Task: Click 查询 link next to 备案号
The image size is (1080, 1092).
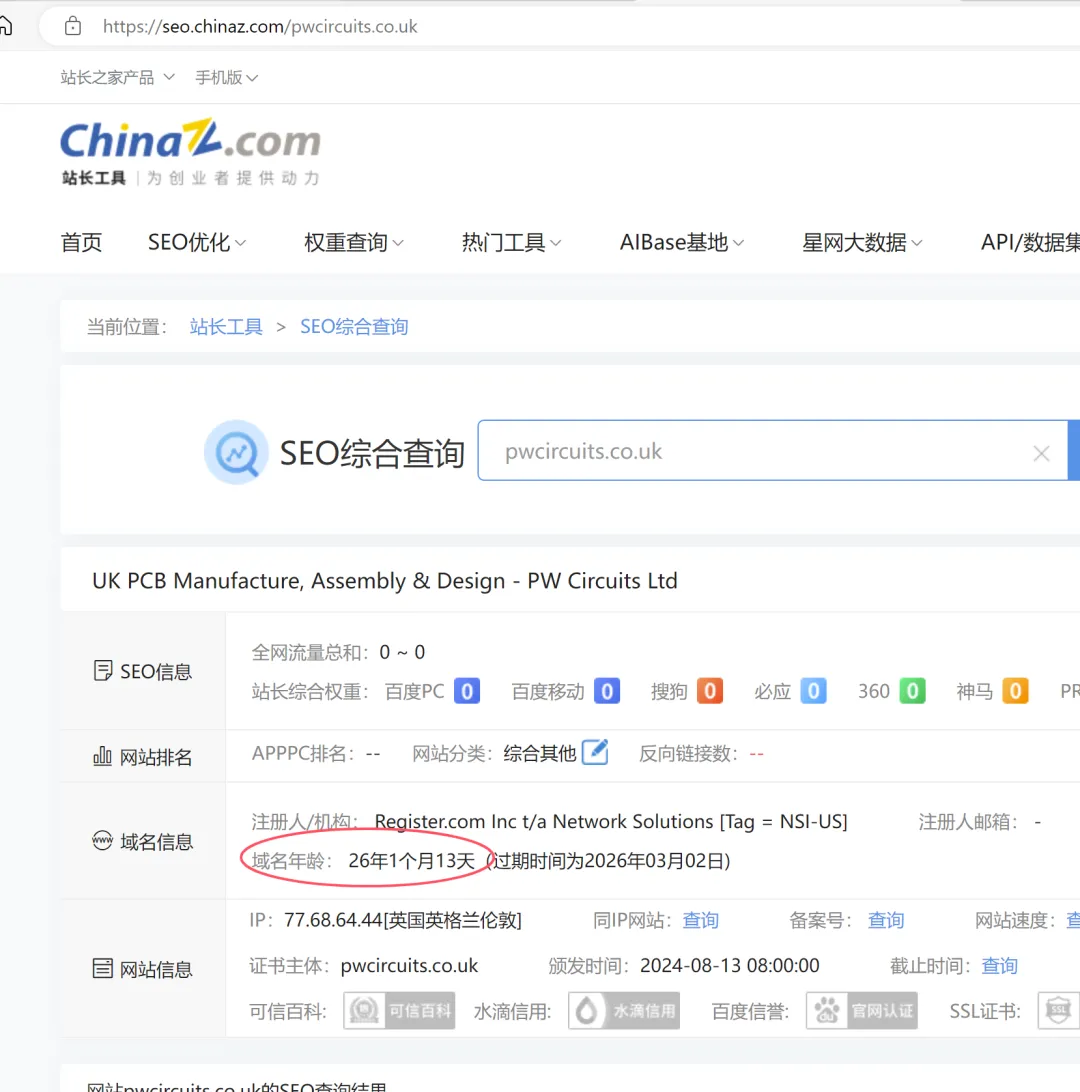Action: [886, 920]
